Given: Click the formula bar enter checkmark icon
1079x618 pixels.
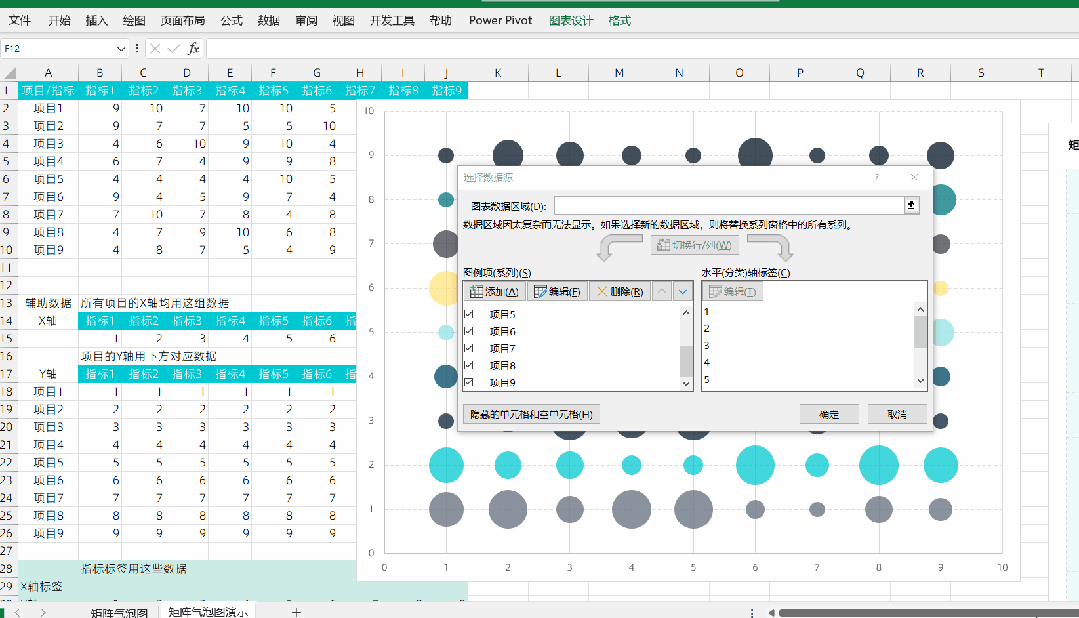Looking at the screenshot, I should pyautogui.click(x=174, y=48).
